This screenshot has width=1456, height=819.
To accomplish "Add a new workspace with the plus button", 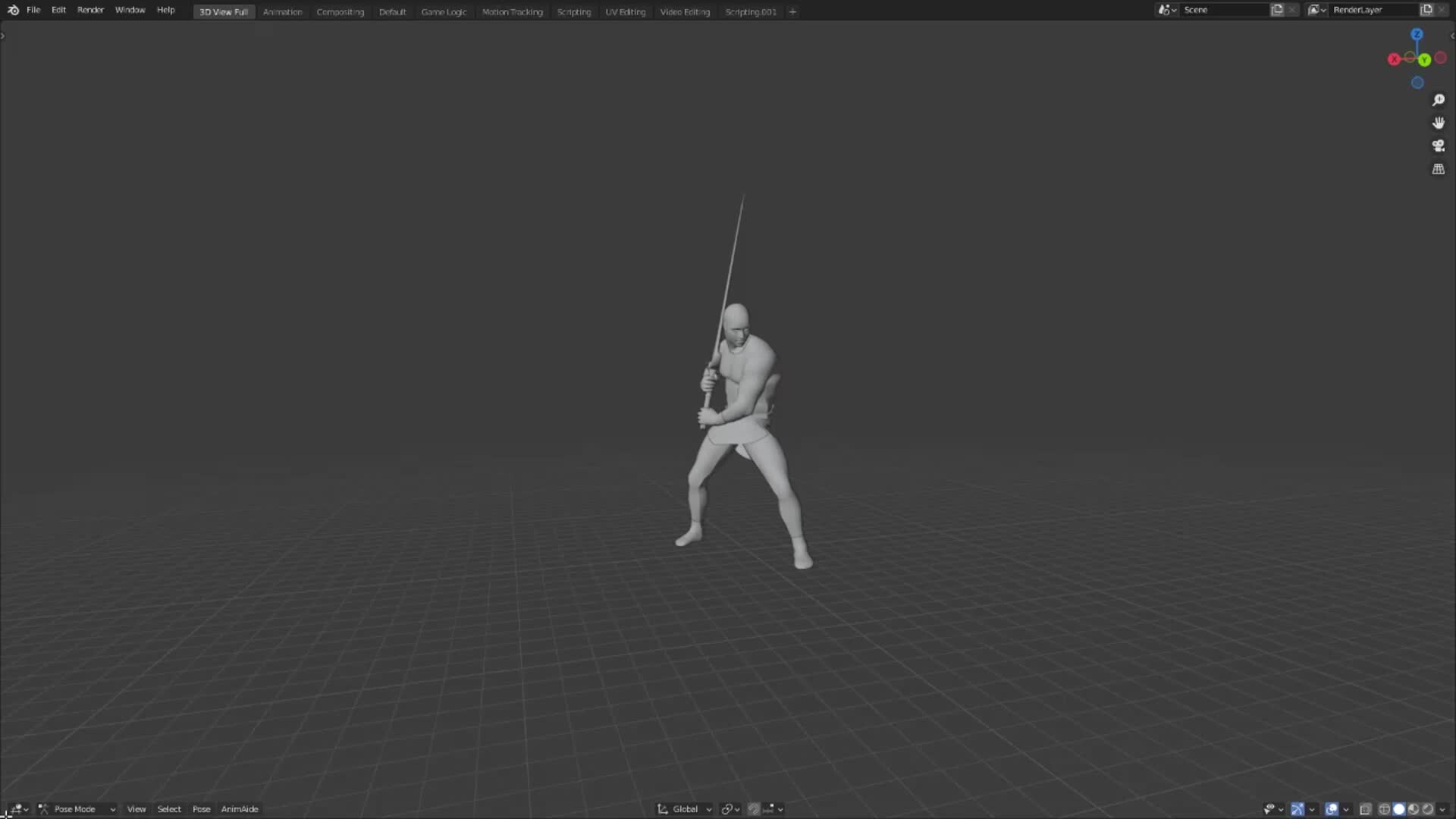I will click(x=792, y=12).
